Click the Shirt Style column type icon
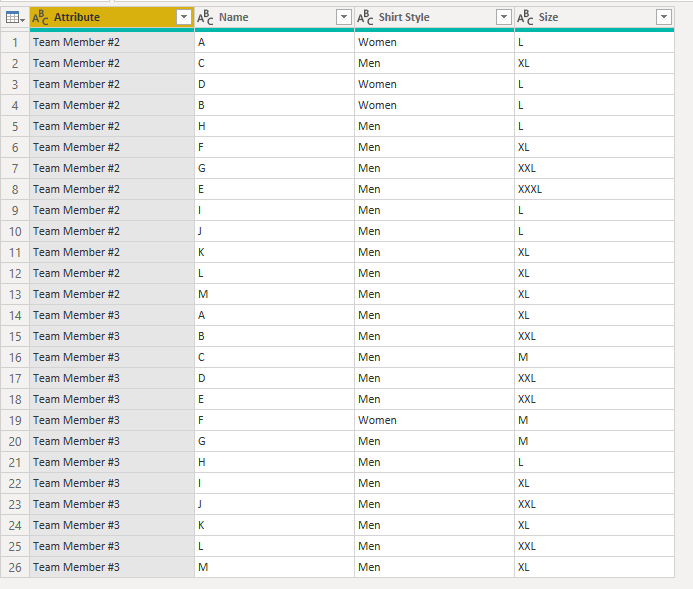The width and height of the screenshot is (693, 589). pyautogui.click(x=365, y=18)
